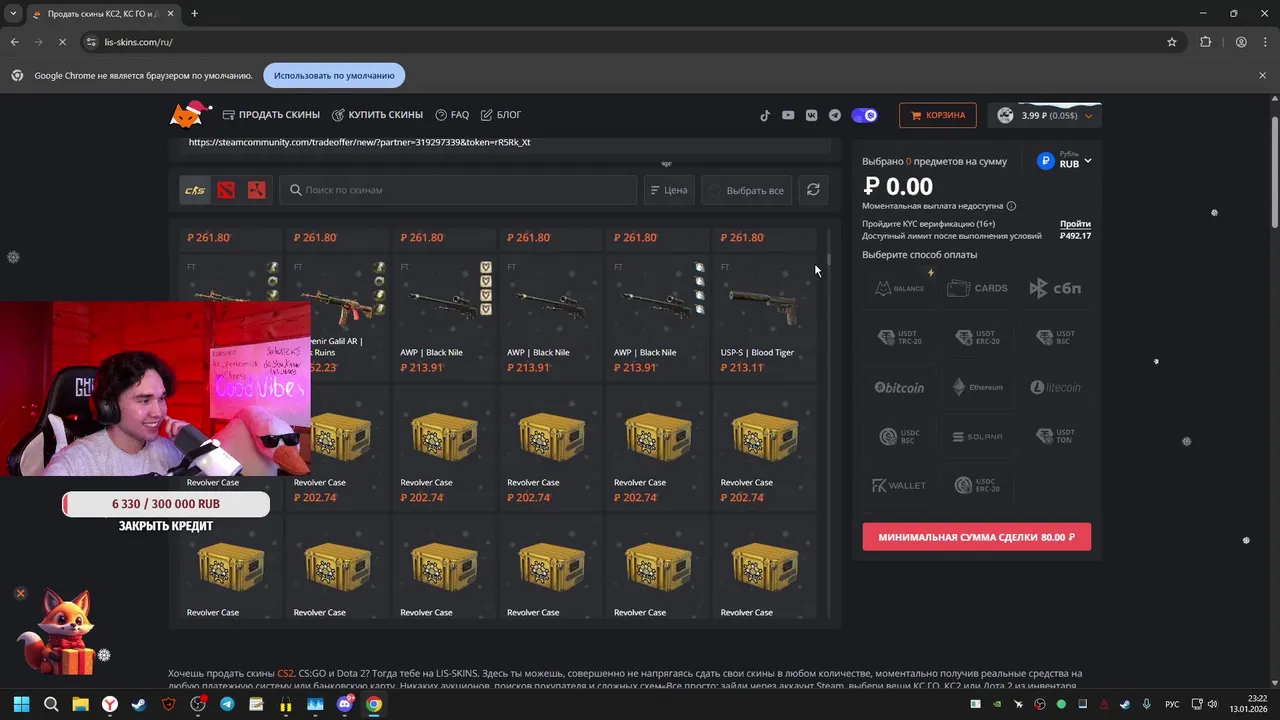The image size is (1280, 720).
Task: Click the LIS-SKINS fox logo
Action: (x=190, y=115)
